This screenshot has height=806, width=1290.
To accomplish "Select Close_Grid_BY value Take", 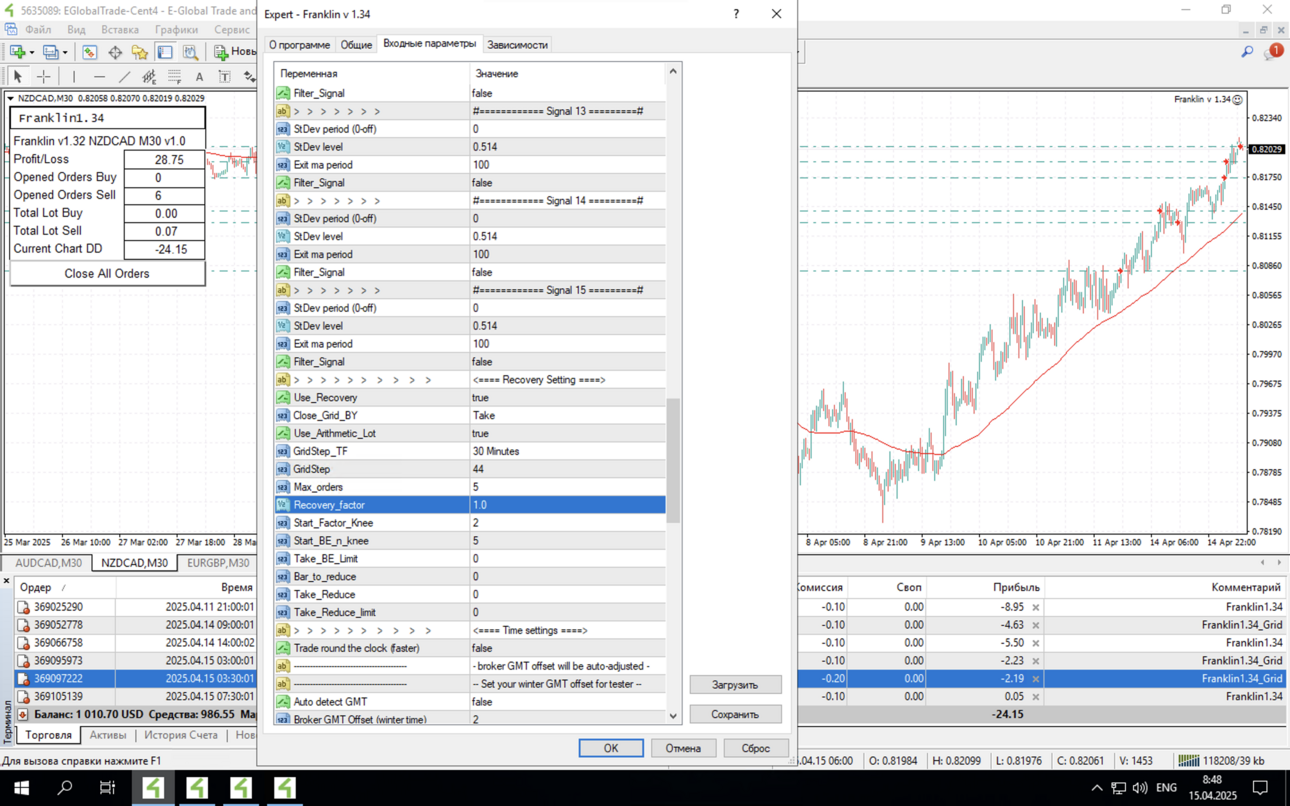I will pyautogui.click(x=567, y=416).
